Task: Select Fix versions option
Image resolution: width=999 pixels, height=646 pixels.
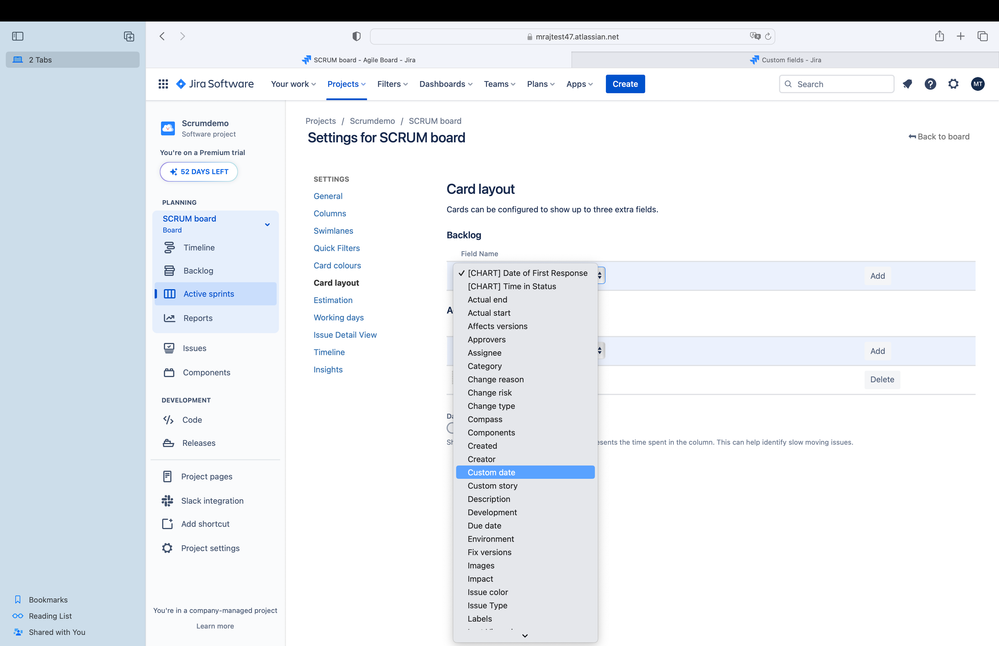Action: 526,552
